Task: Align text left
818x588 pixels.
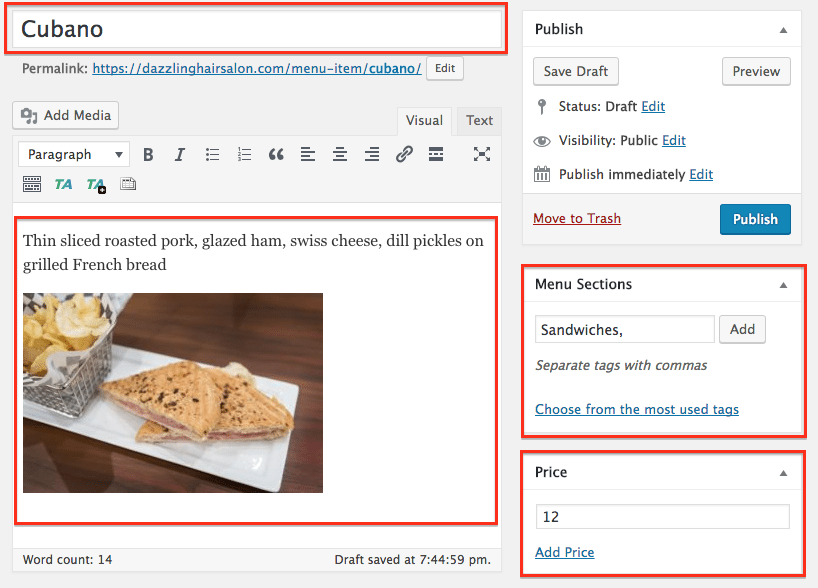Action: pos(308,154)
